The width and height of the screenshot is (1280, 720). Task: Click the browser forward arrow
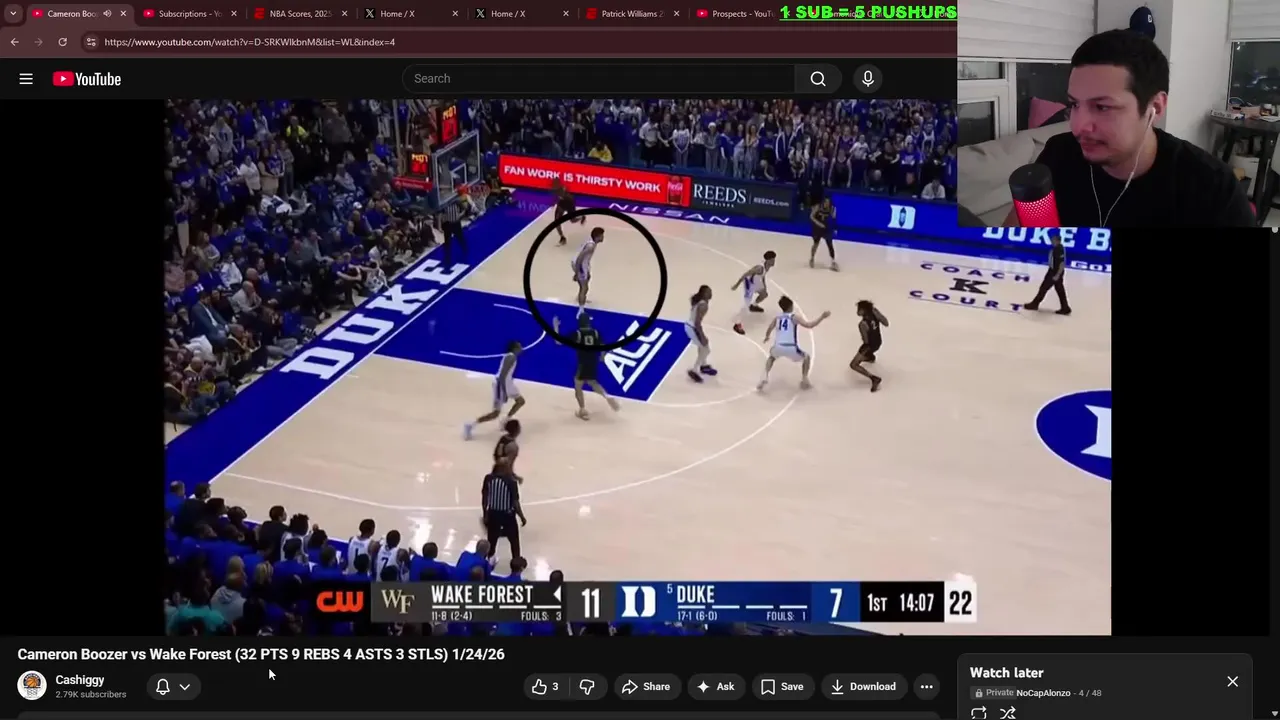tap(38, 42)
